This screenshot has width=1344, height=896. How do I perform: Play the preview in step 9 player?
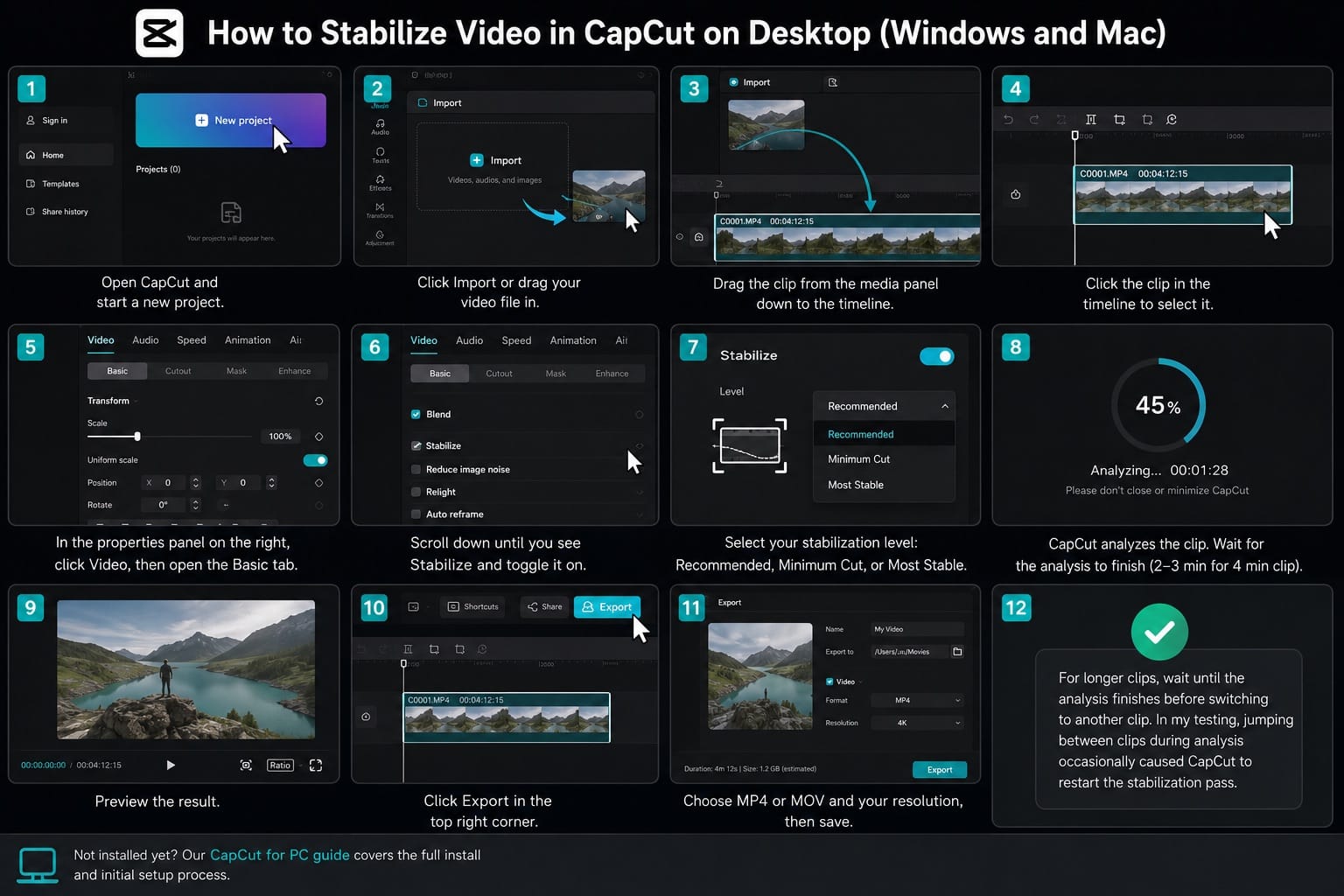[x=171, y=765]
